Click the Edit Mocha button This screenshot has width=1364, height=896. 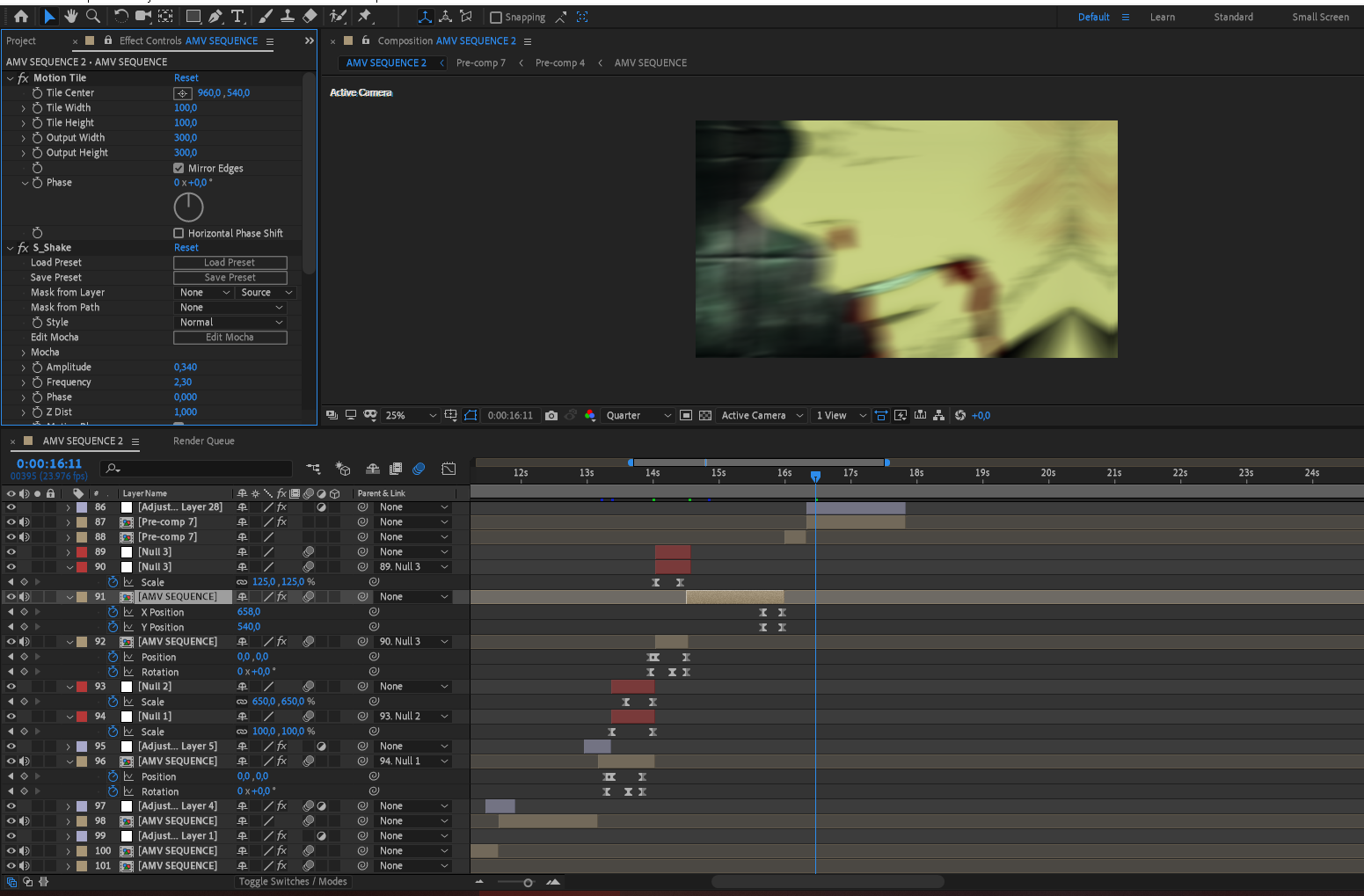click(x=230, y=338)
